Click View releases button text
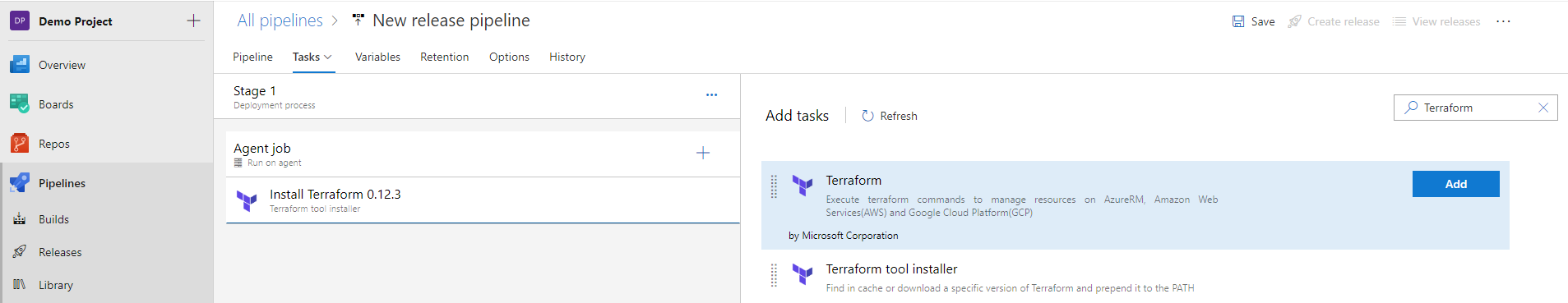The width and height of the screenshot is (1568, 303). pos(1446,21)
